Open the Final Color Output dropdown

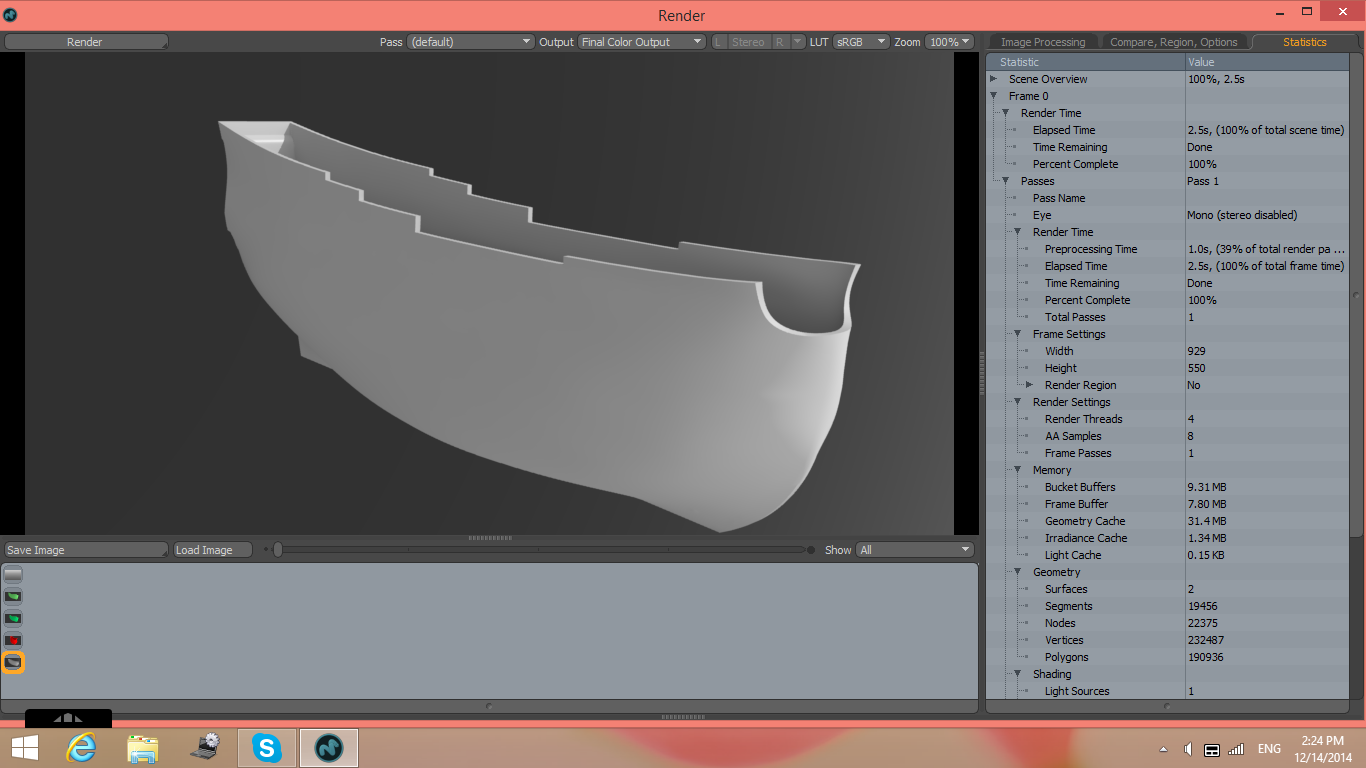(642, 42)
